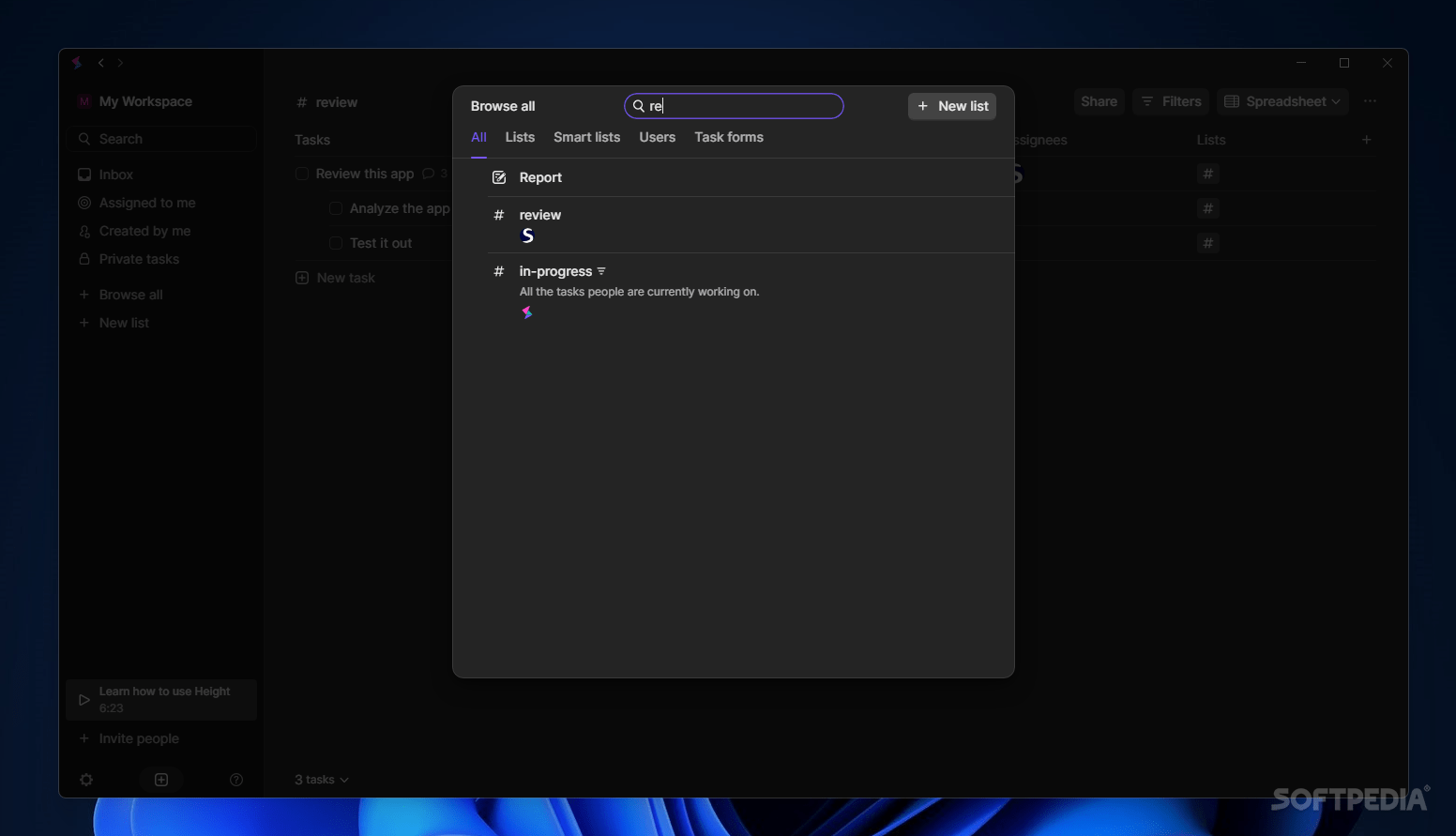Go forward with the right arrow
The image size is (1456, 836).
(x=120, y=63)
